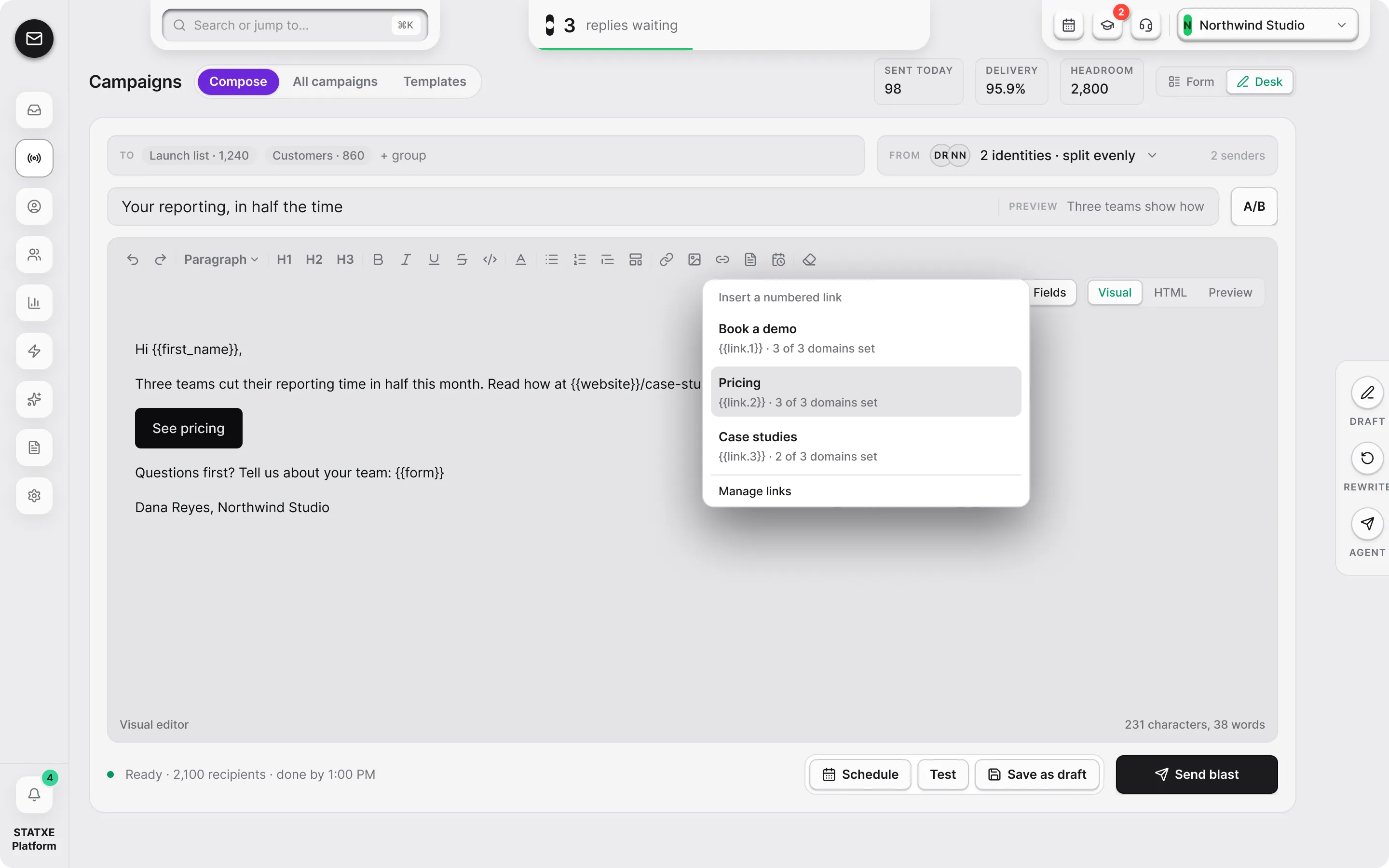This screenshot has width=1389, height=868.
Task: Select the Visual editor mode
Action: tap(1115, 292)
